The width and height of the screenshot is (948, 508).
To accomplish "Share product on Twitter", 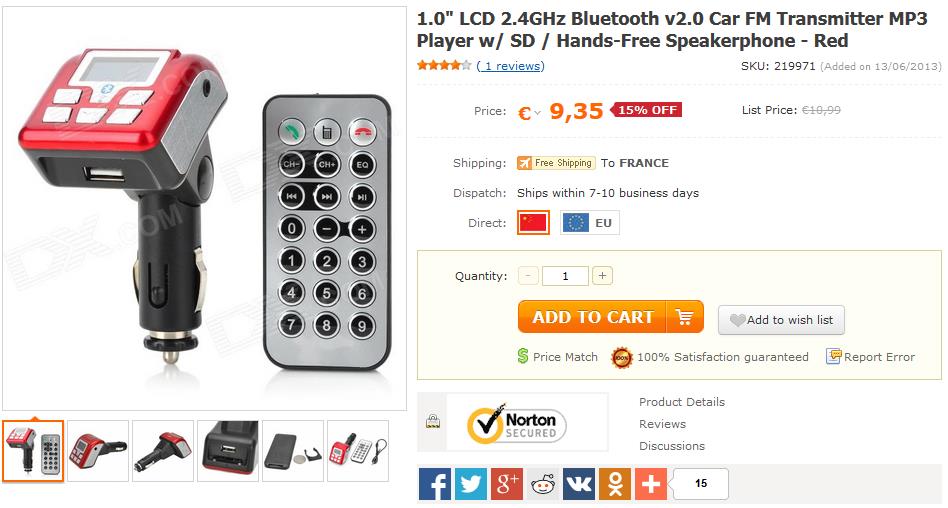I will (471, 484).
